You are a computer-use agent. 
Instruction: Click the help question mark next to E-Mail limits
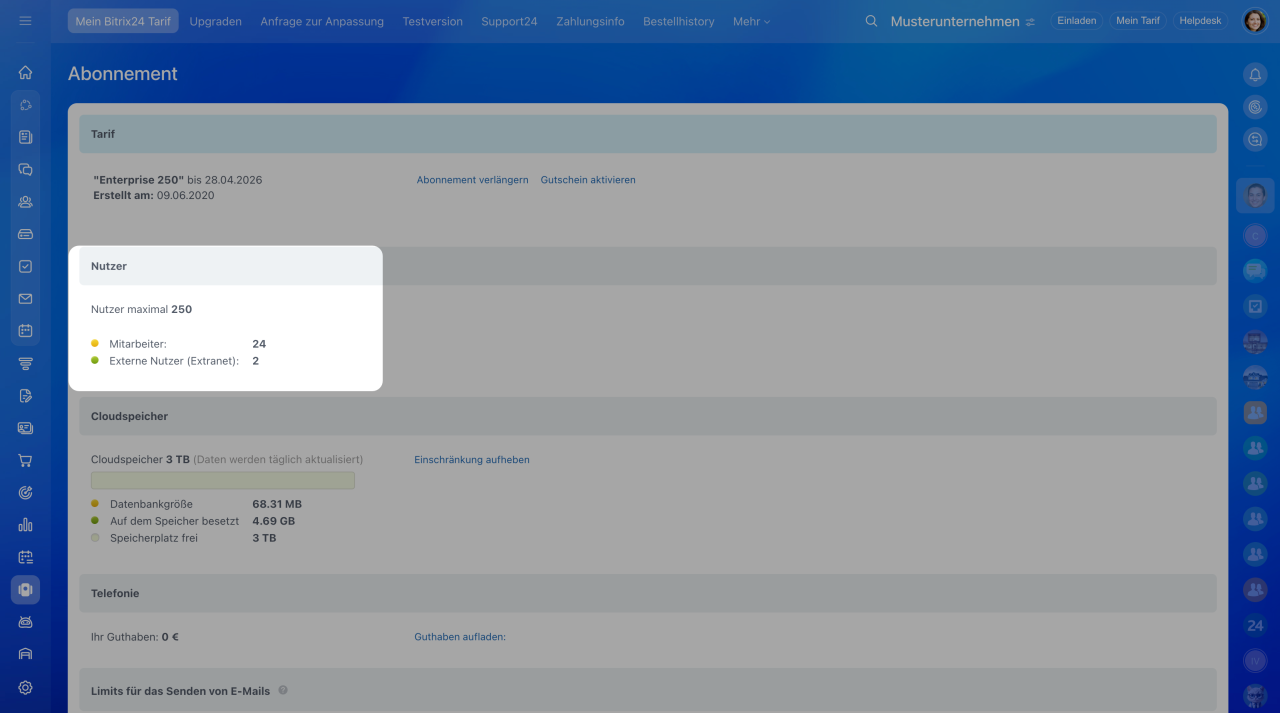coord(283,690)
